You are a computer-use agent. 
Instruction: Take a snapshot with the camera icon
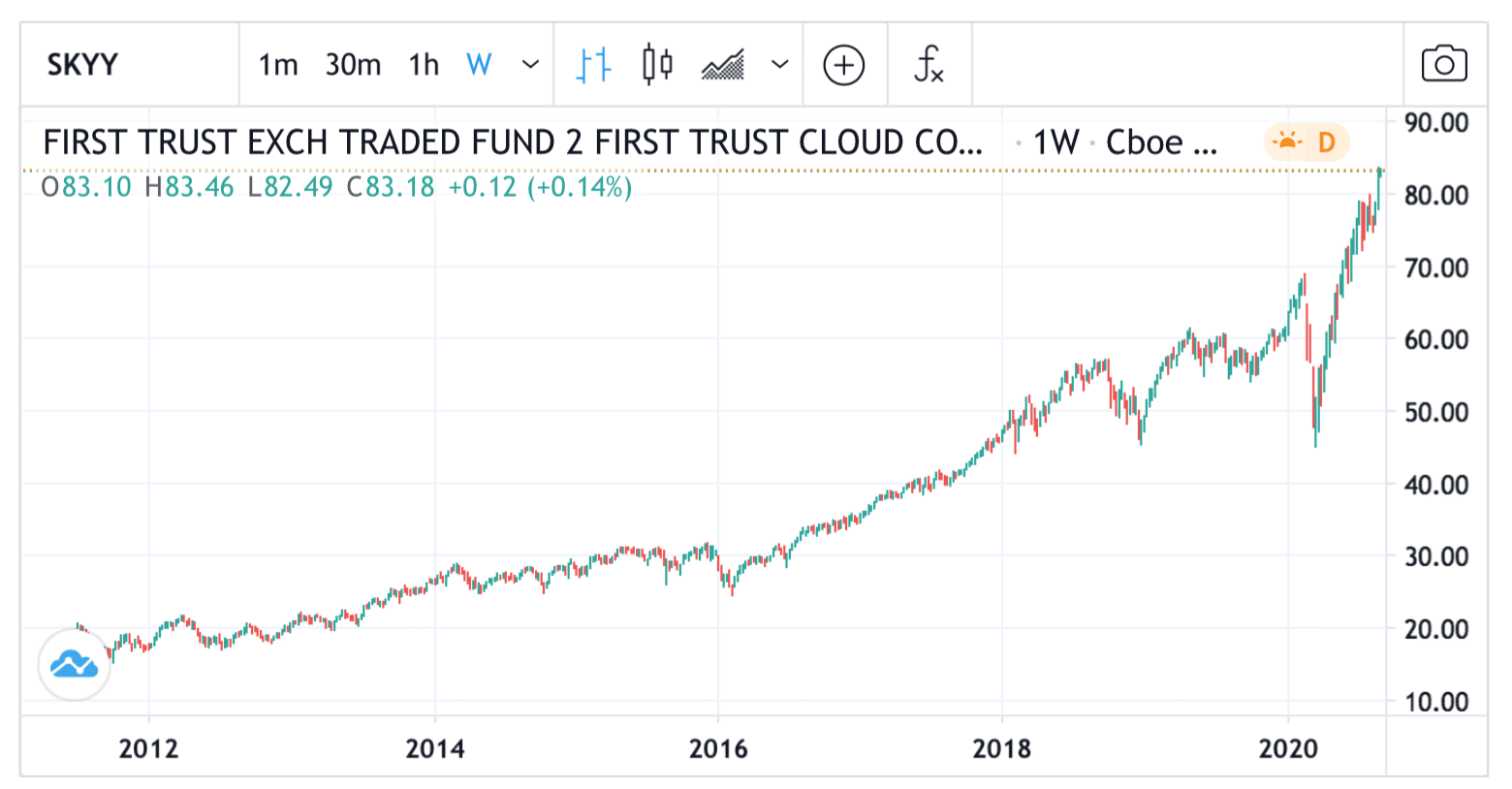coord(1443,63)
